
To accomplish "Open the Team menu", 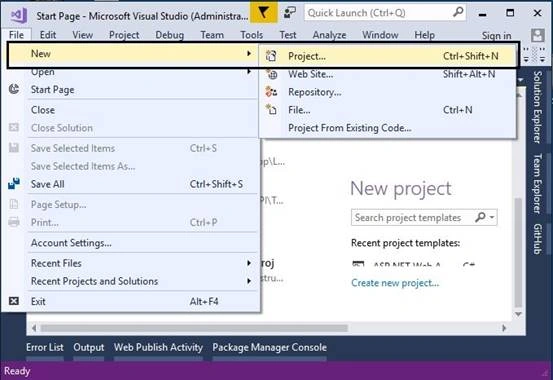I will tap(212, 35).
